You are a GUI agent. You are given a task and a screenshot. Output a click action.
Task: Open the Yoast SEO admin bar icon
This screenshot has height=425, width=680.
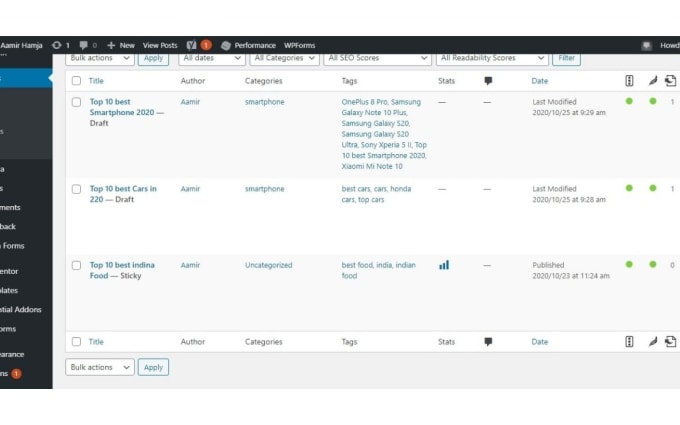click(x=191, y=45)
